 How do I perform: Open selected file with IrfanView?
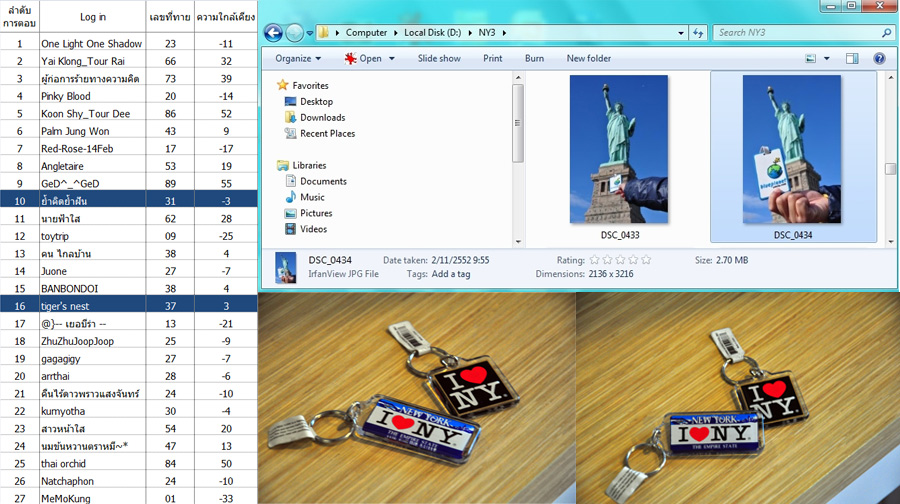363,59
